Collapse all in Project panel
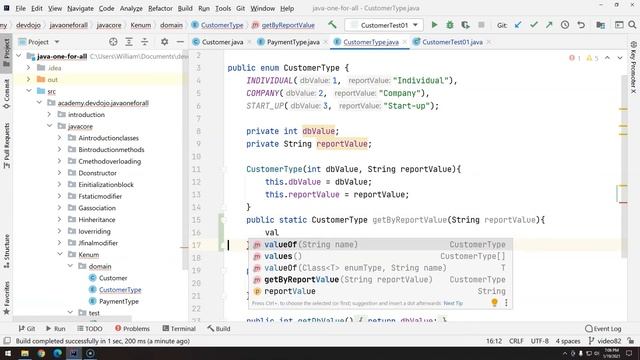Image resolution: width=640 pixels, height=360 pixels. [144, 42]
